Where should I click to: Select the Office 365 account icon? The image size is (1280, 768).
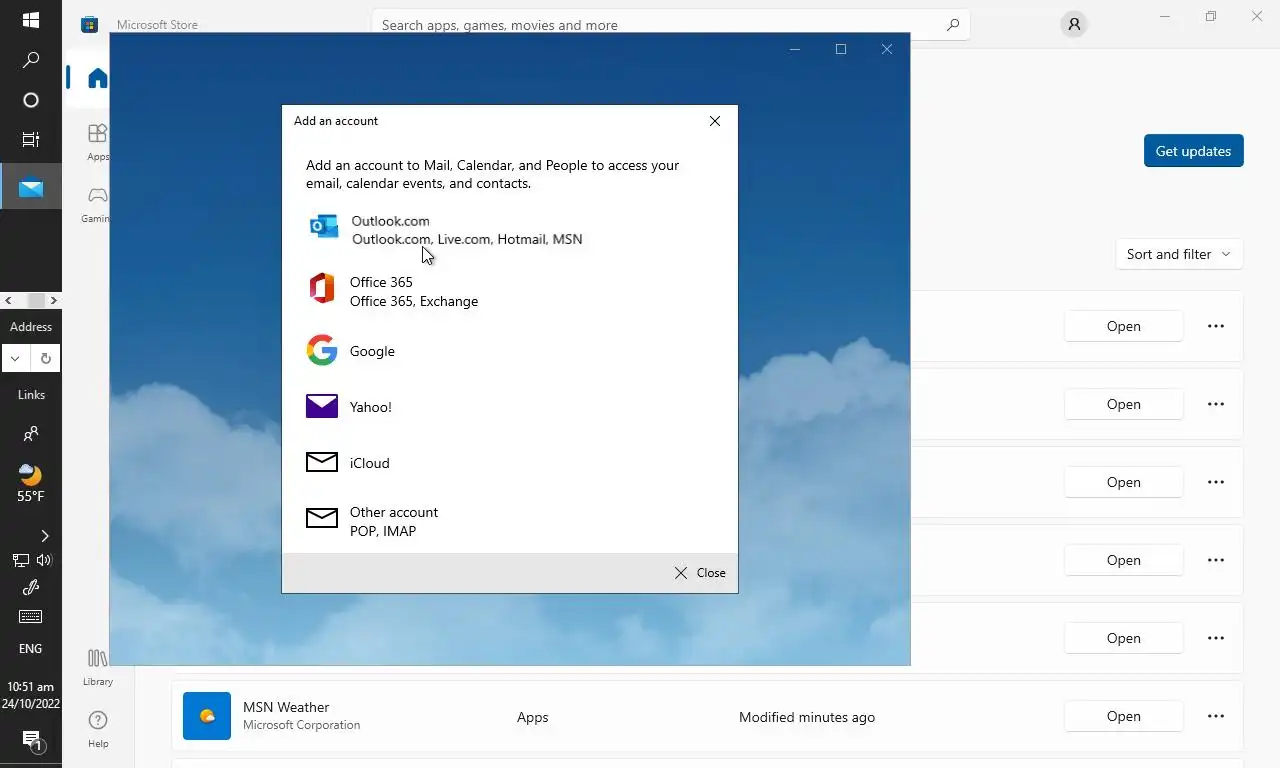321,288
